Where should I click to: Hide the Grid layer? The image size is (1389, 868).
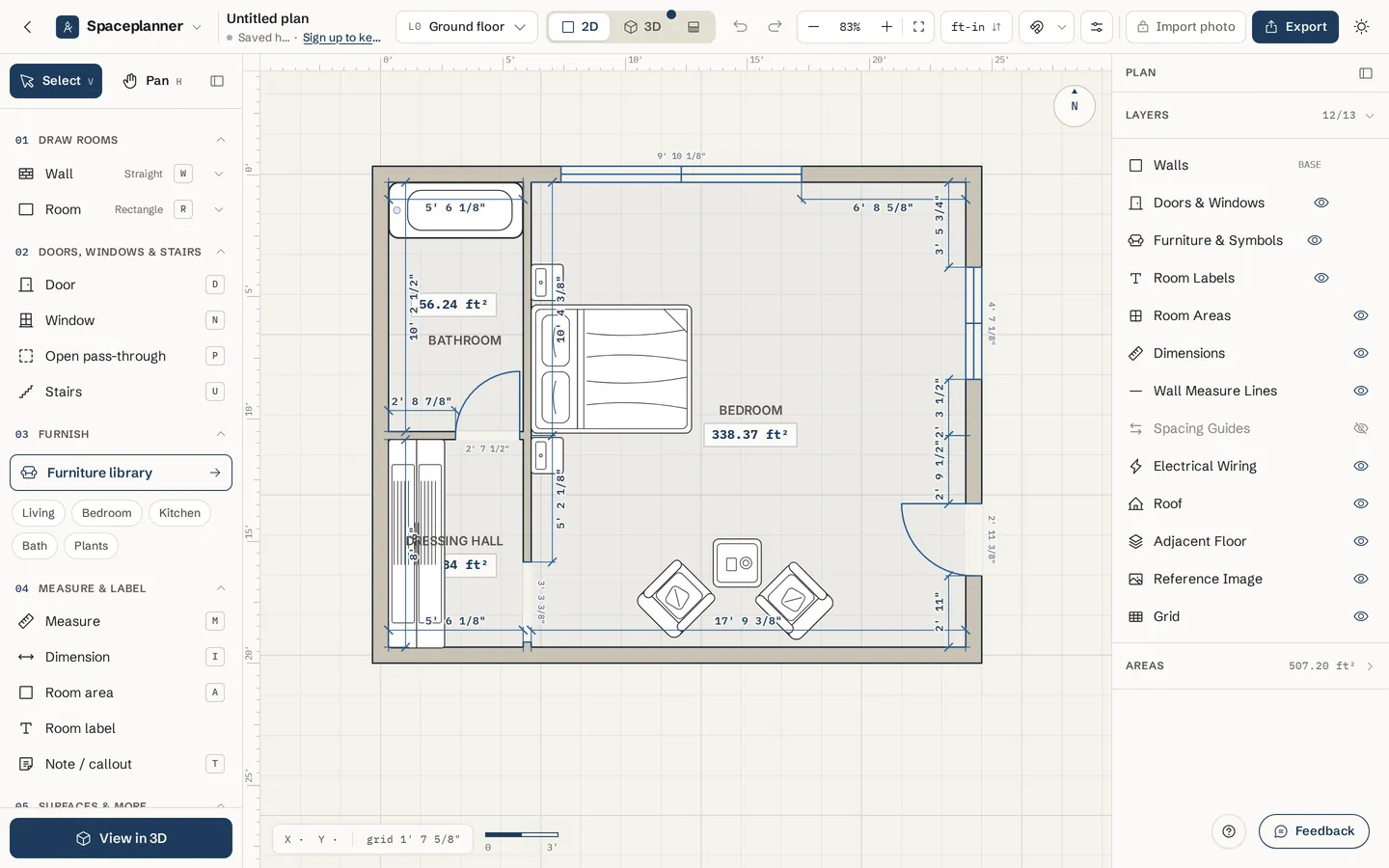(1361, 616)
